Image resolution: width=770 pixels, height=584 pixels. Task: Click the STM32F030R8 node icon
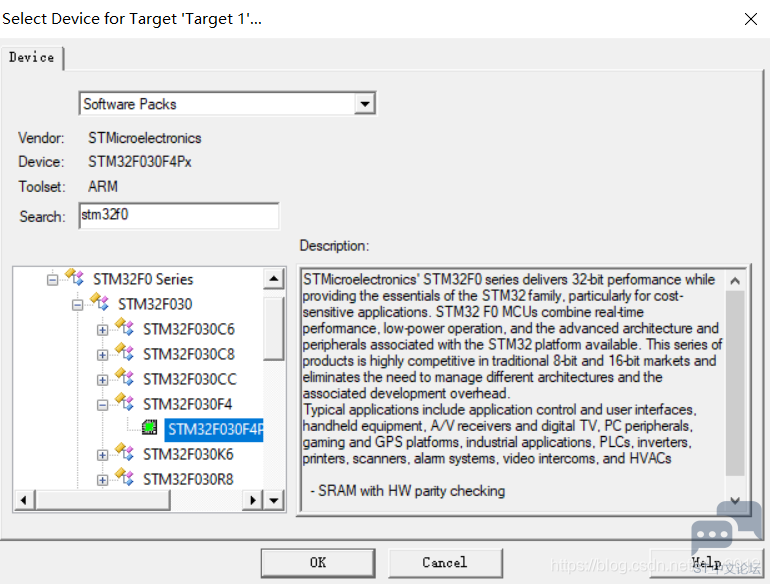125,477
